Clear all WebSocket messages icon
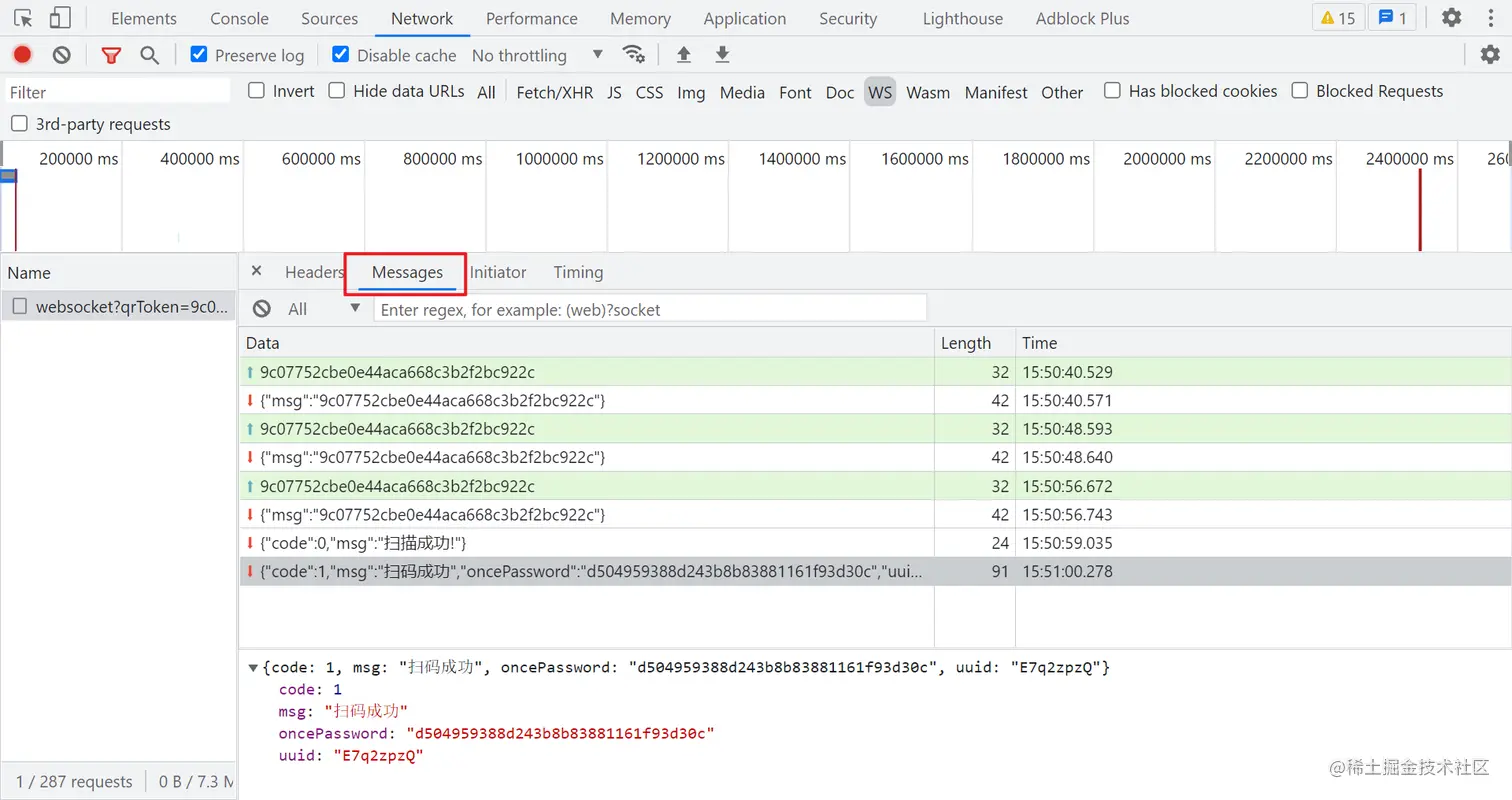1512x800 pixels. tap(262, 309)
